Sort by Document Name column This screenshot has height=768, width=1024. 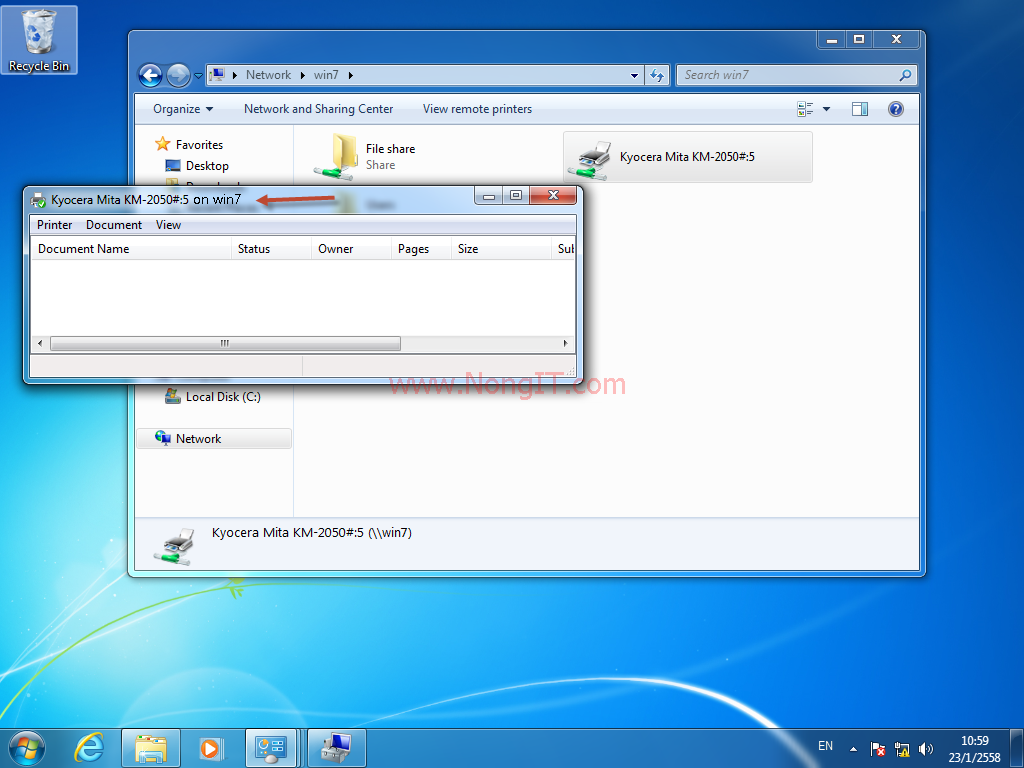click(x=131, y=249)
